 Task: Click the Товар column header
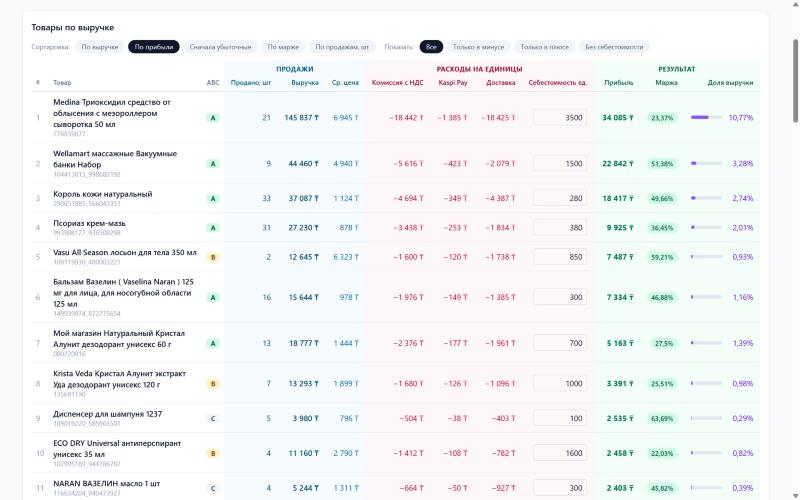coord(62,83)
